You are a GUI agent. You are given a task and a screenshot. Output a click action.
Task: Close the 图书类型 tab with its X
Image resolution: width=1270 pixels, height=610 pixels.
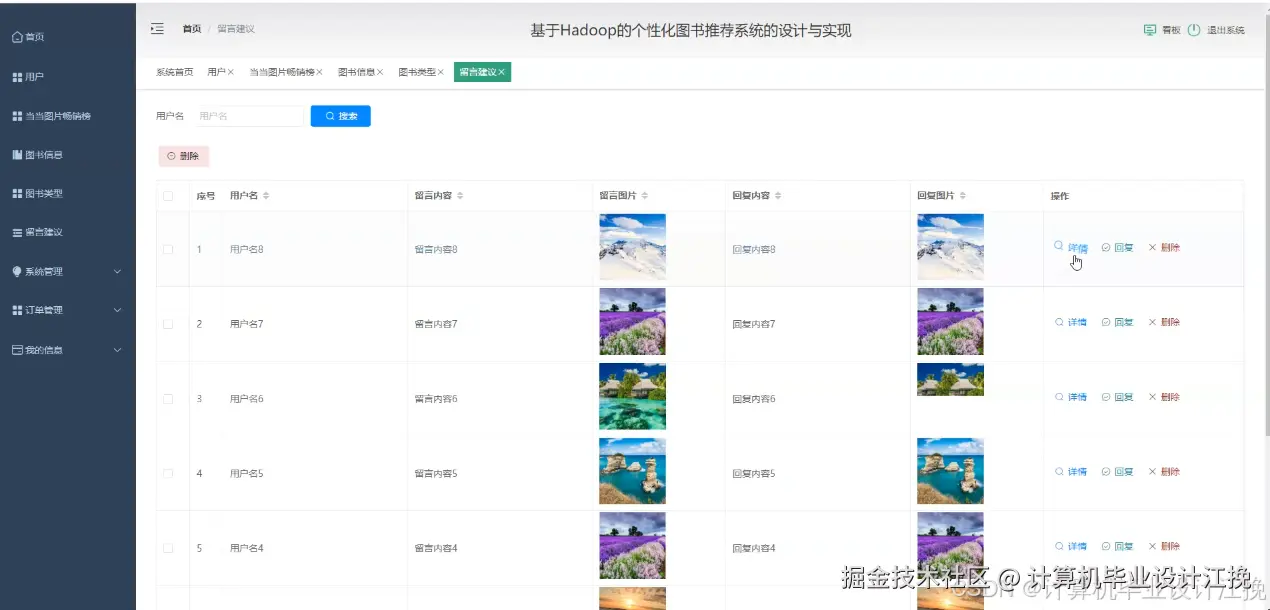click(x=440, y=72)
